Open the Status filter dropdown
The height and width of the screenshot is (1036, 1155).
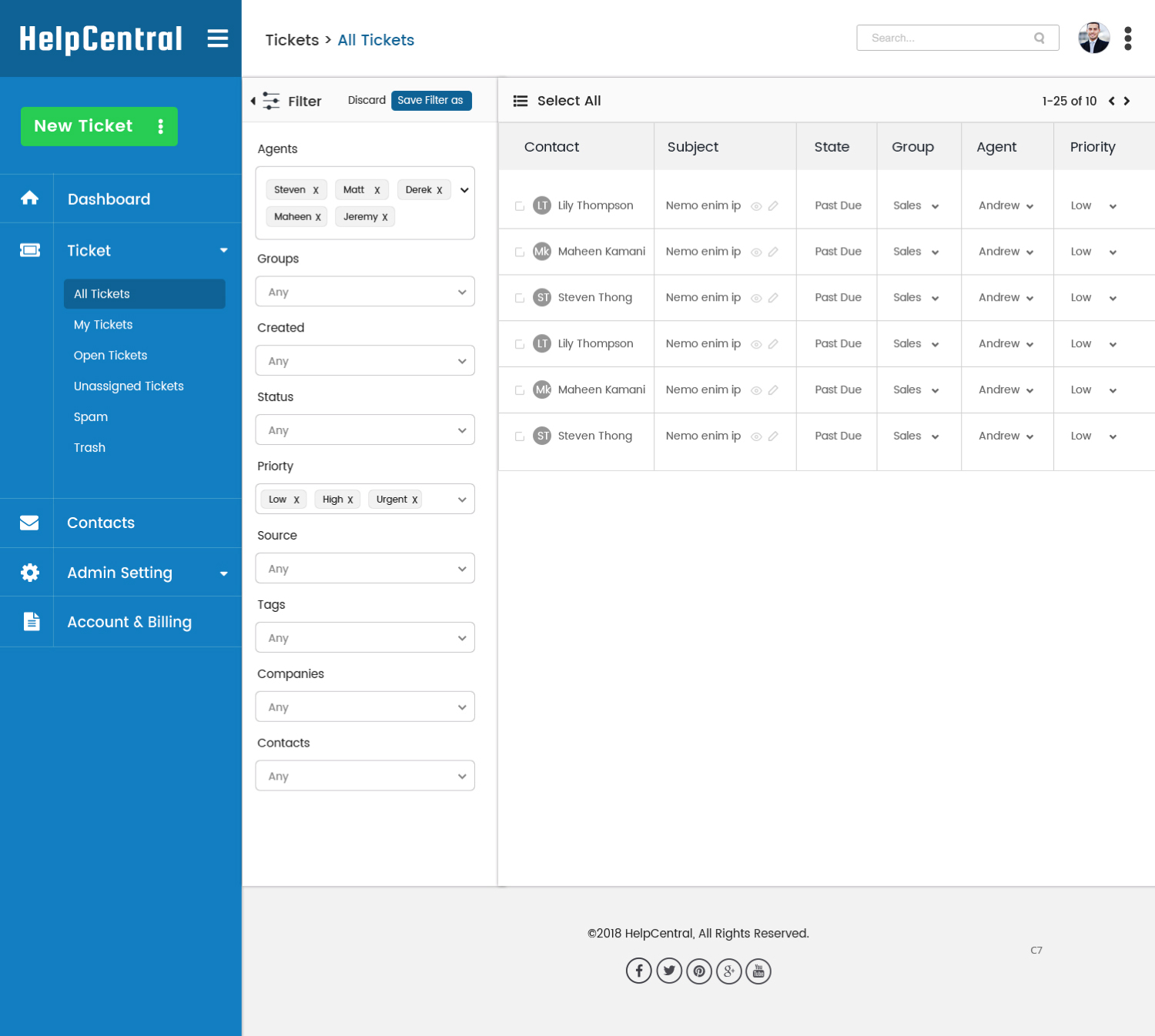365,430
